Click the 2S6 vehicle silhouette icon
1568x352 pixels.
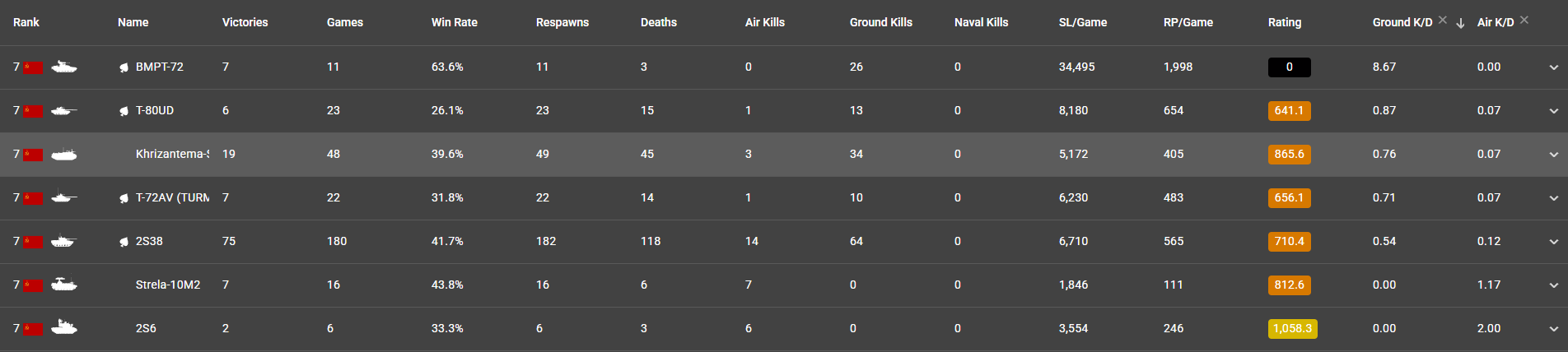[63, 328]
